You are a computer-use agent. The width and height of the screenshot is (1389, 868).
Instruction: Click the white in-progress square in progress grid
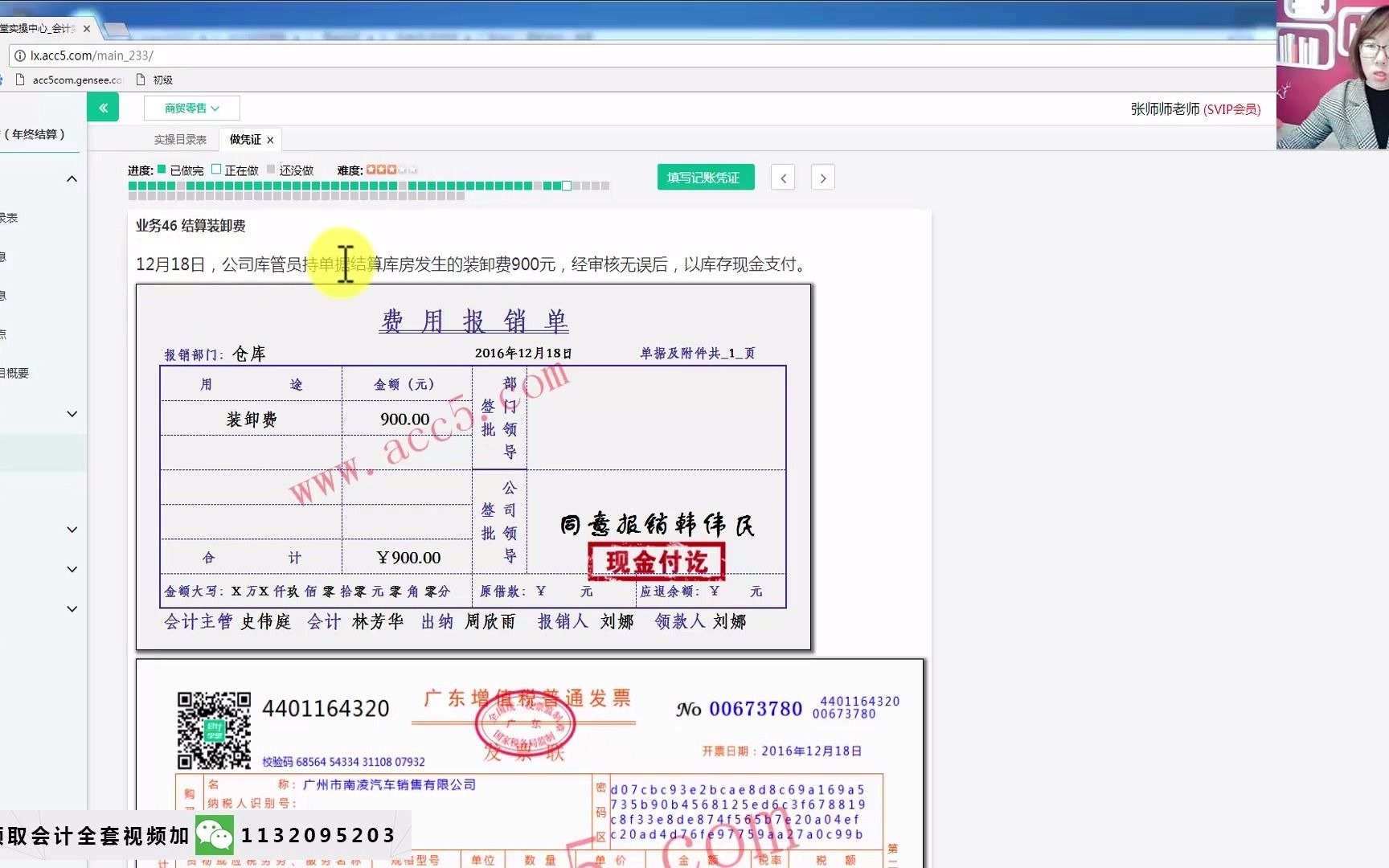click(x=567, y=185)
